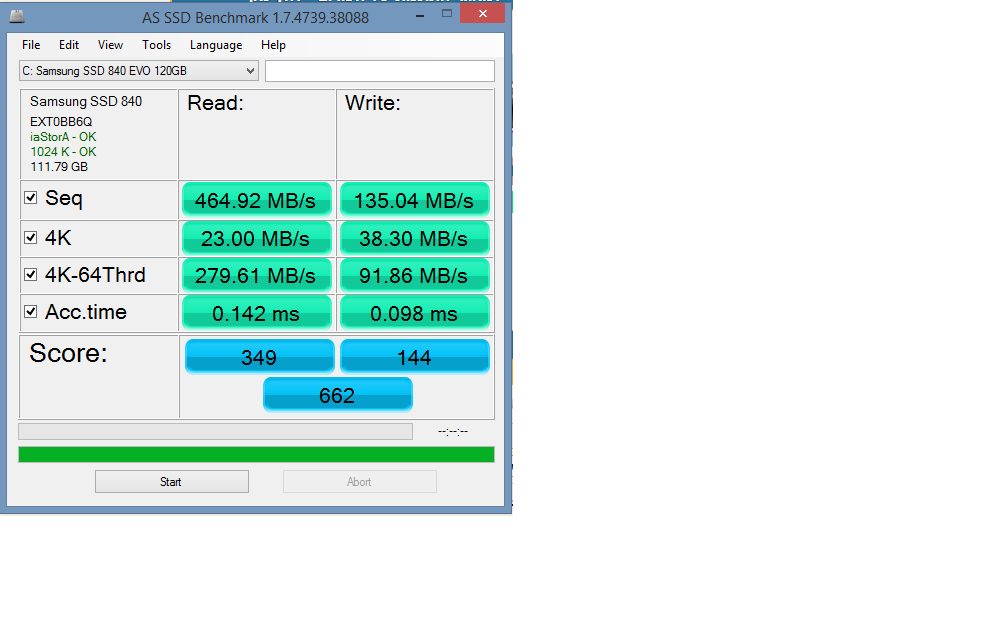The height and width of the screenshot is (630, 1008).
Task: Click the Abort button
Action: tap(359, 482)
